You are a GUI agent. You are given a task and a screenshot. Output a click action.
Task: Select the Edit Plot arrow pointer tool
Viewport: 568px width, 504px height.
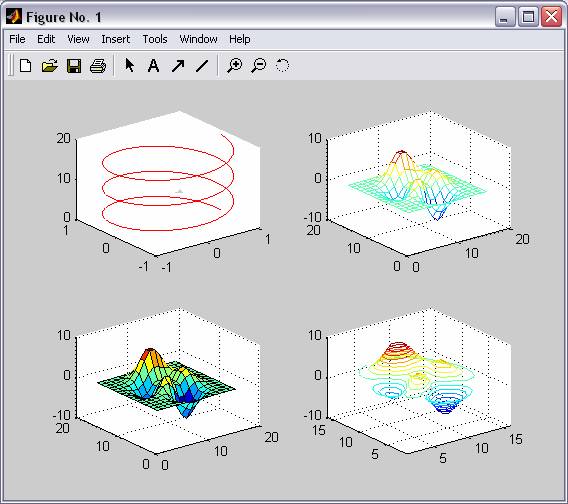click(x=129, y=65)
